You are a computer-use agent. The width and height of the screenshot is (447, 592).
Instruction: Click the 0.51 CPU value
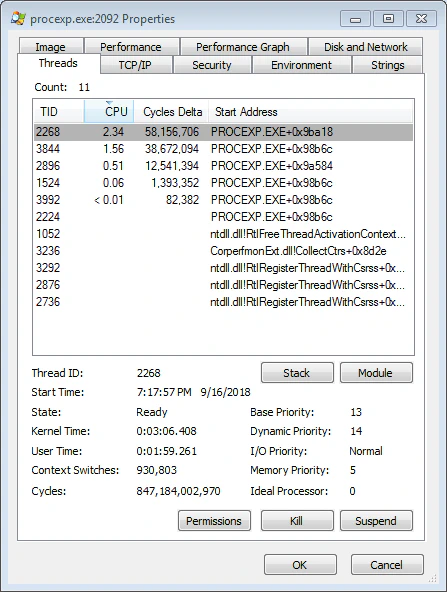click(x=113, y=166)
